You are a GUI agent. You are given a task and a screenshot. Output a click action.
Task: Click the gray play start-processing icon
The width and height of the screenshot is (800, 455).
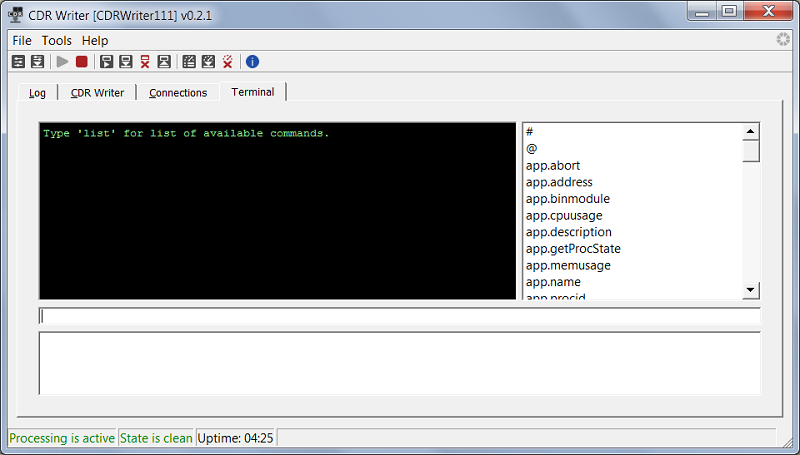click(x=62, y=62)
